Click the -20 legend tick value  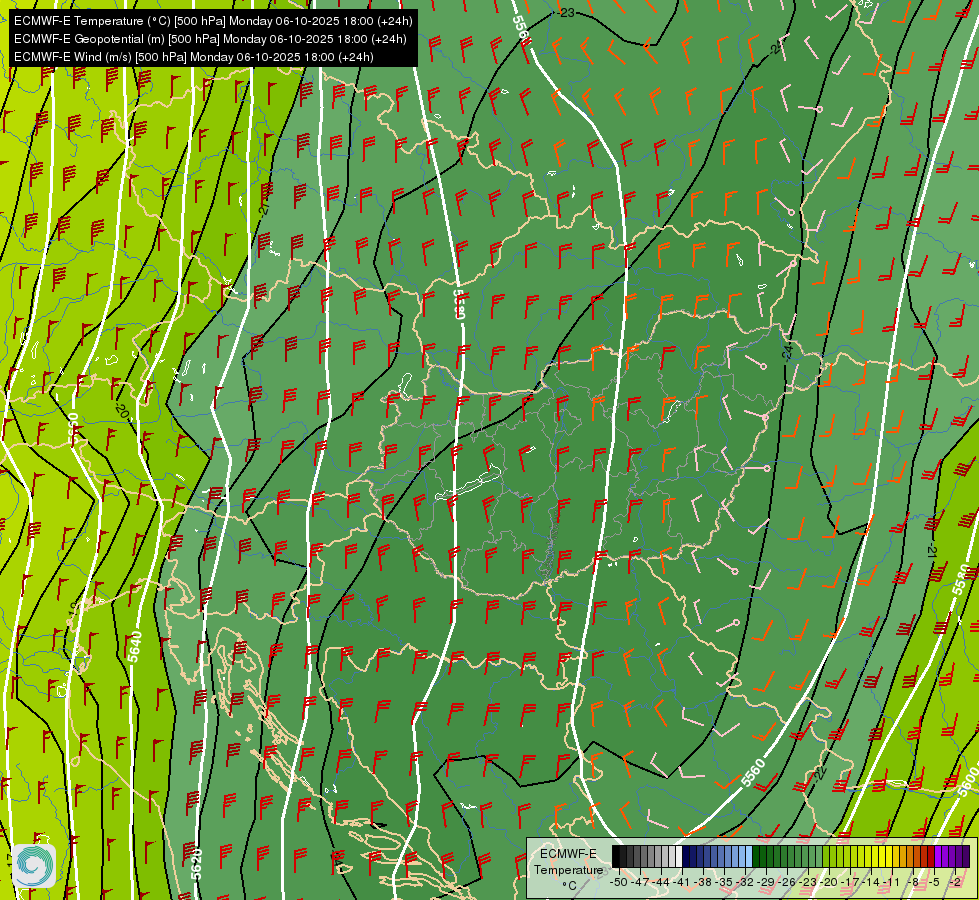pyautogui.click(x=829, y=882)
